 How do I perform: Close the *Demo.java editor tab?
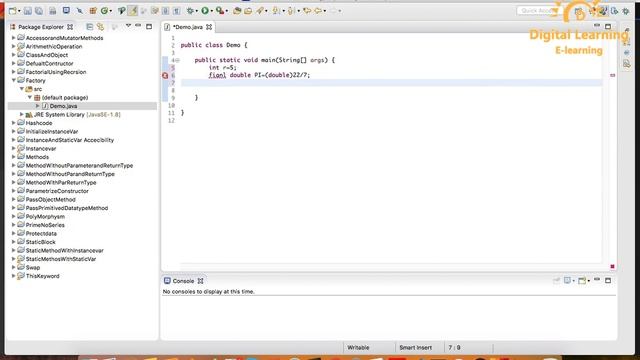pos(209,27)
